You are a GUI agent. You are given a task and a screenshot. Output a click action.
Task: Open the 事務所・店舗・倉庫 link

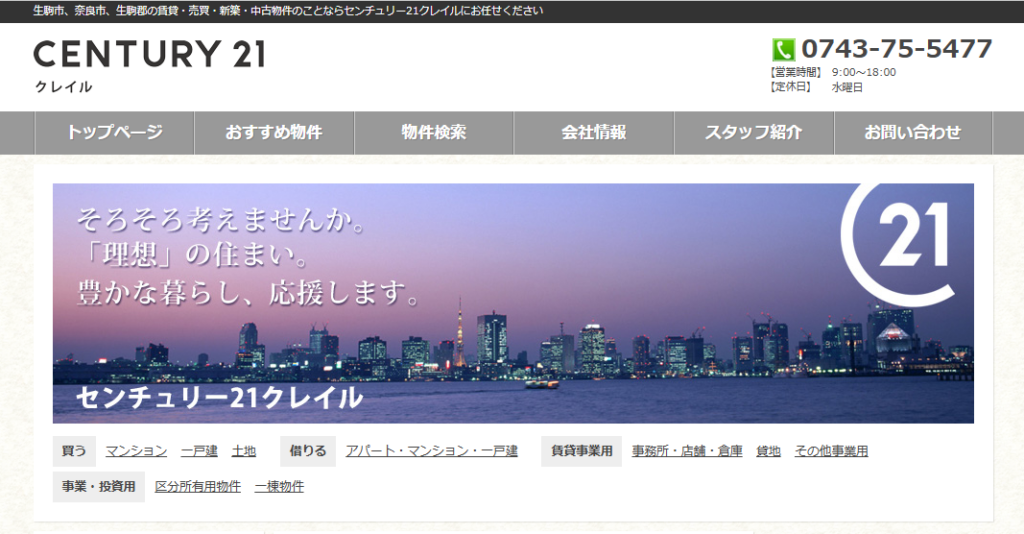(x=687, y=451)
